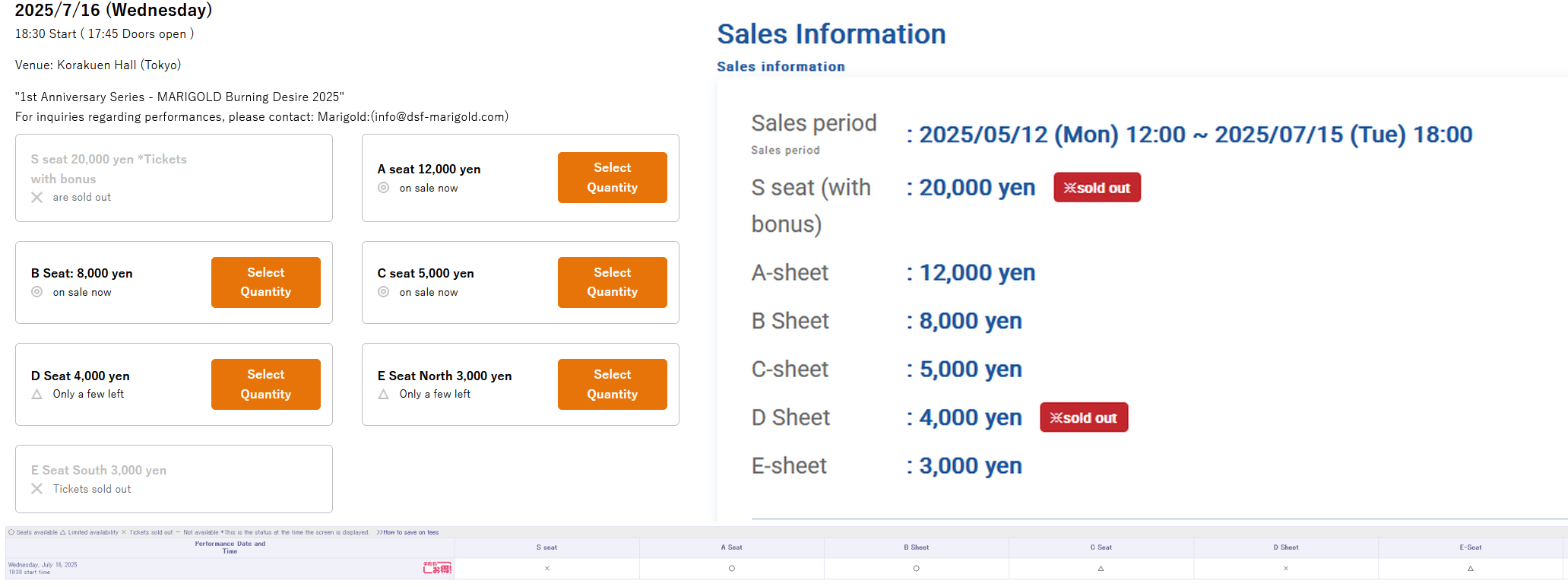Click the X status in D Sheet table column

[1286, 568]
